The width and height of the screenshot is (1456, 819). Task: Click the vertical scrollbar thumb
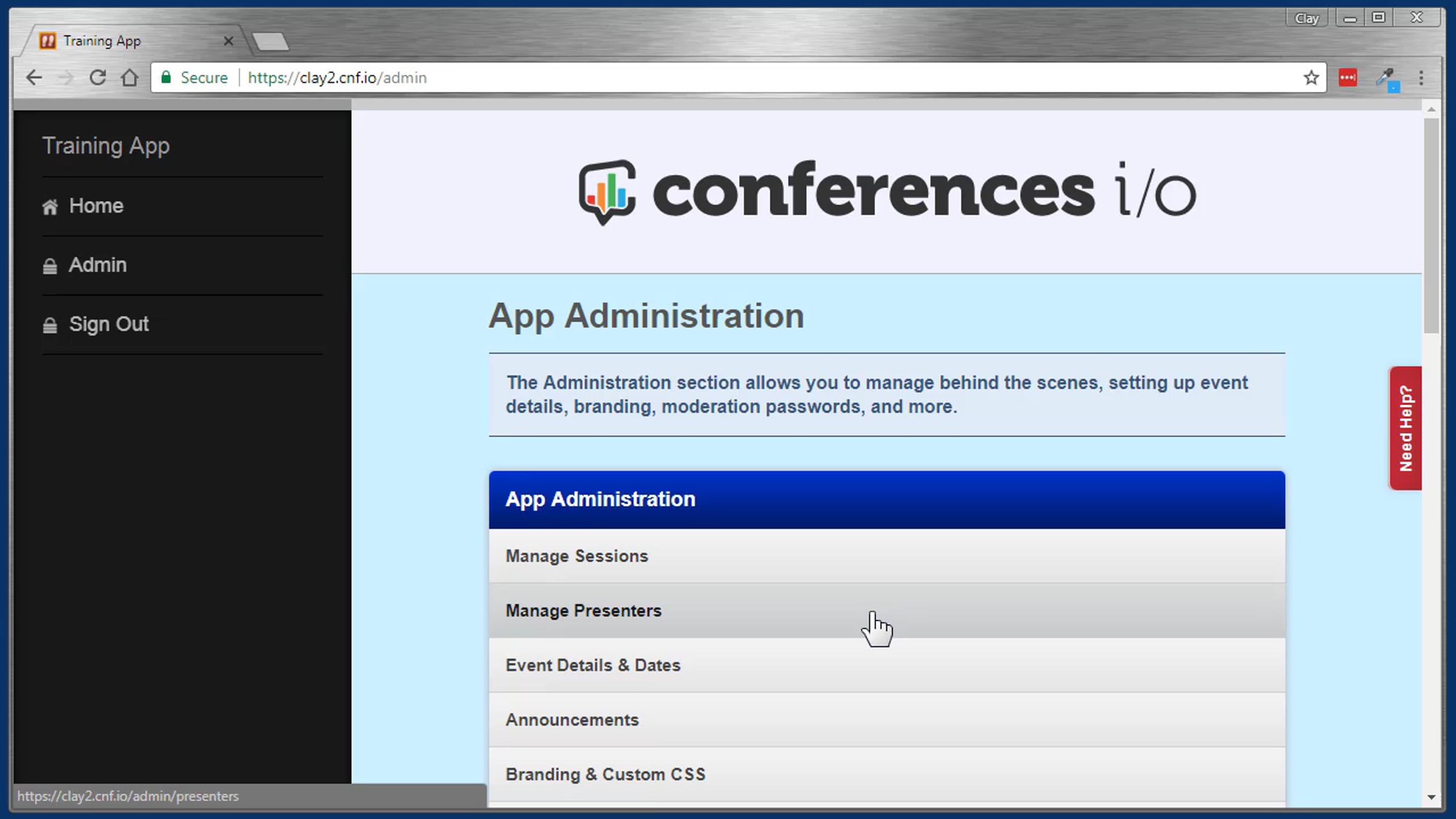(1432, 226)
